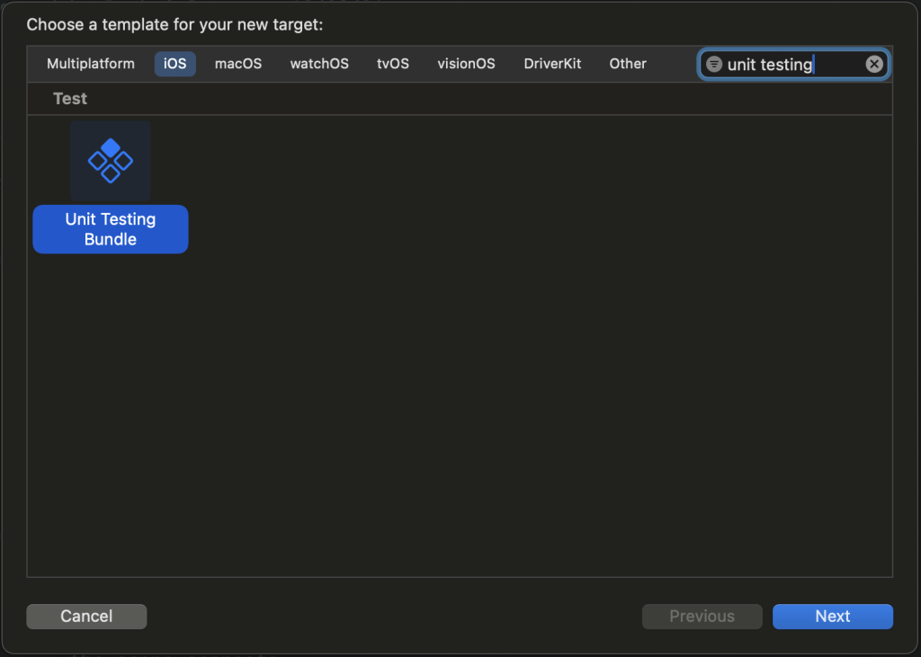Click the blue diamond grid template thumbnail
Image resolution: width=921 pixels, height=657 pixels.
[110, 161]
